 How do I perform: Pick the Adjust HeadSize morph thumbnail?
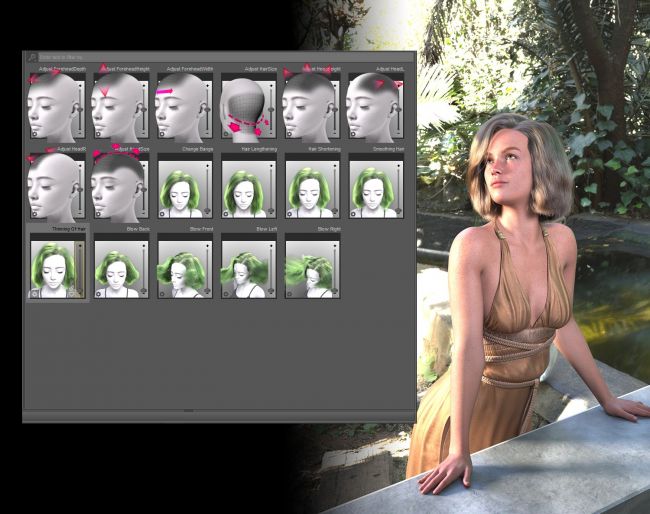(116, 186)
